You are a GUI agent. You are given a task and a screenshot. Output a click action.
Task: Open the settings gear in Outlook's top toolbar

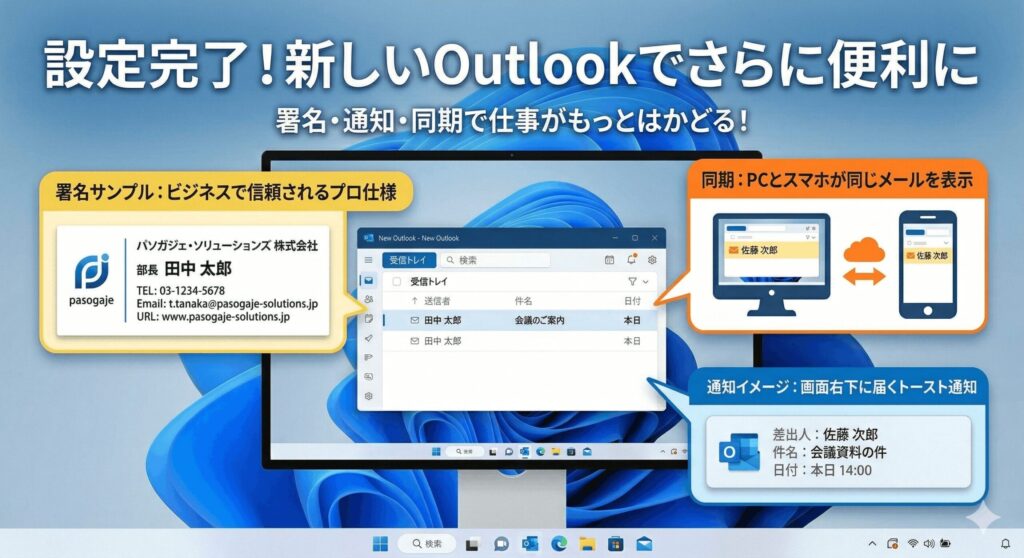[652, 260]
